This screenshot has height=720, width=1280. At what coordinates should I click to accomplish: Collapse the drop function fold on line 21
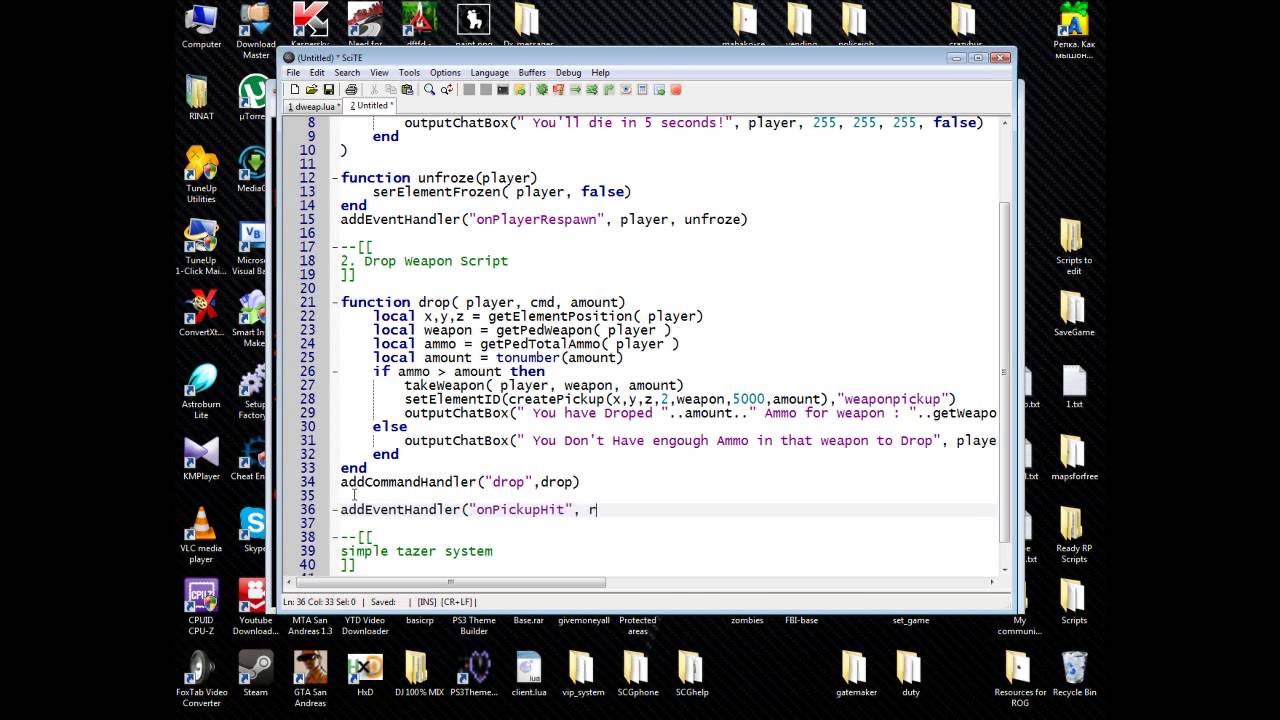335,302
